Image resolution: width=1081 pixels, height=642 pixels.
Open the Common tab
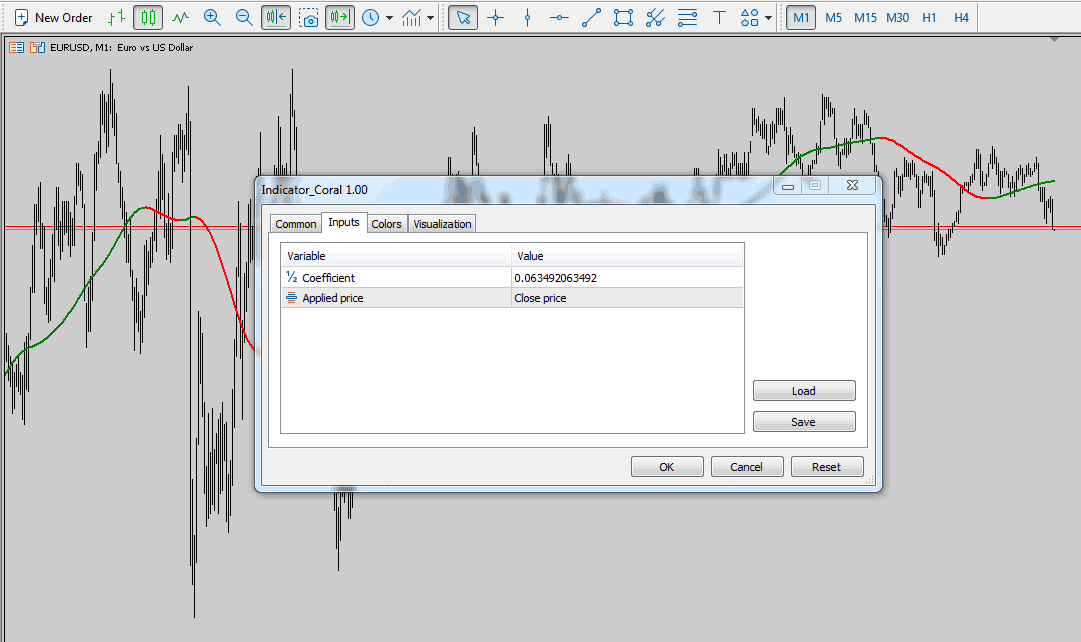(296, 224)
